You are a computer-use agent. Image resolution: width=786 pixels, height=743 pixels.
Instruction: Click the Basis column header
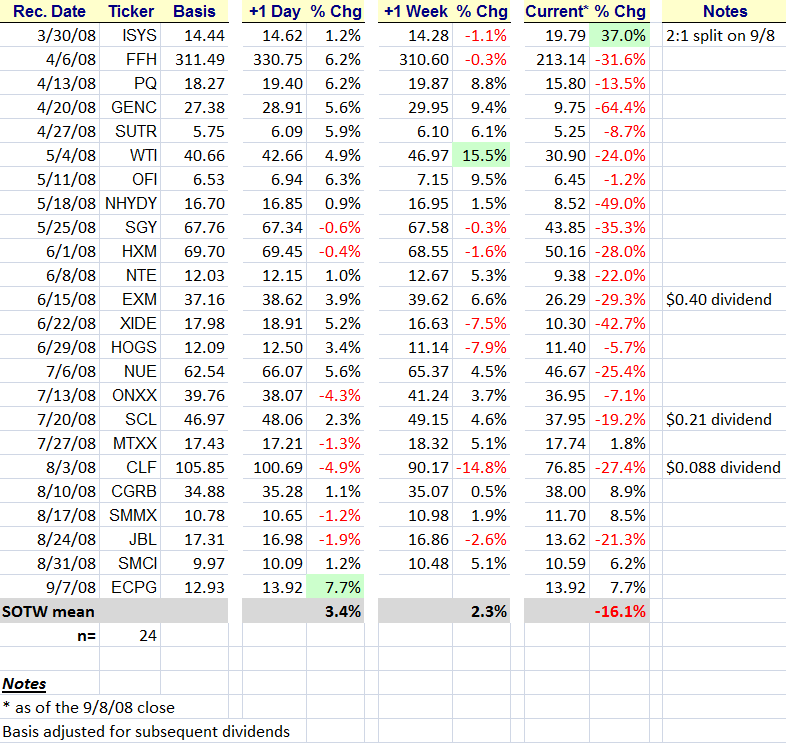tap(194, 12)
